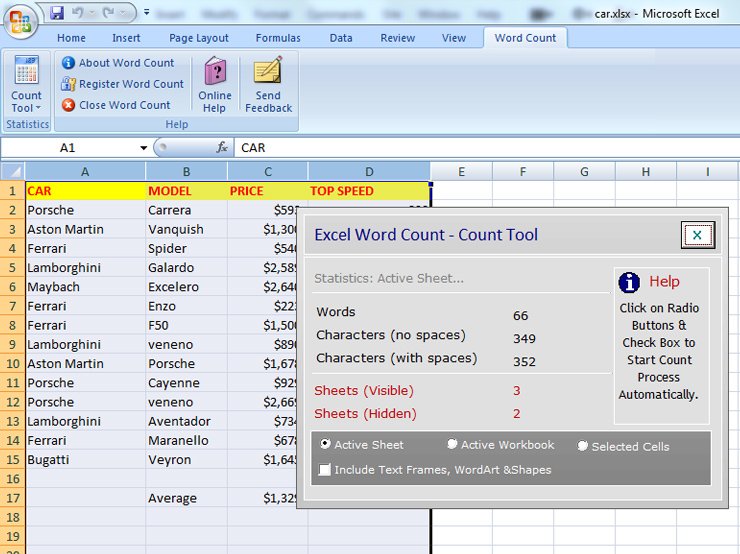Open the Page Layout tab
The image size is (740, 554).
199,38
